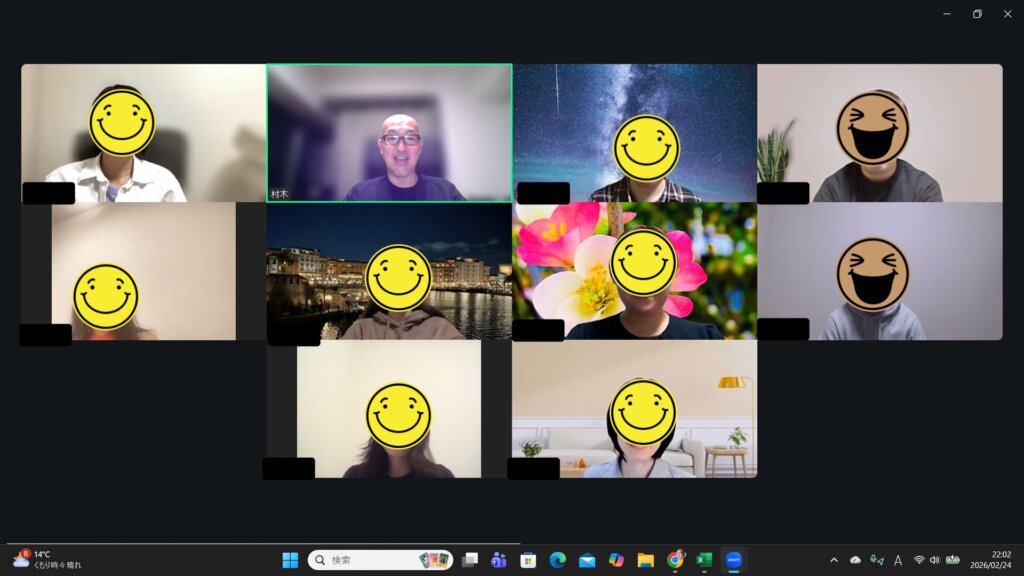Launch Google Chrome from the taskbar
Viewport: 1024px width, 576px height.
coord(675,560)
